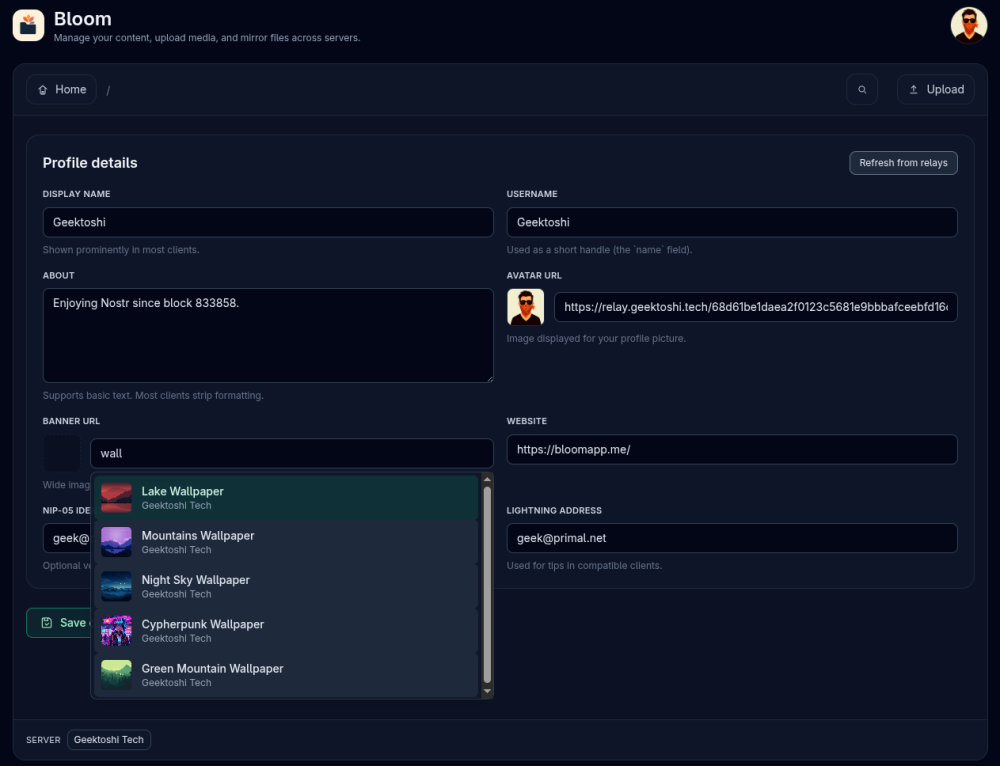The image size is (1000, 766).
Task: Click the Mountains Wallpaper thumbnail image
Action: click(116, 542)
